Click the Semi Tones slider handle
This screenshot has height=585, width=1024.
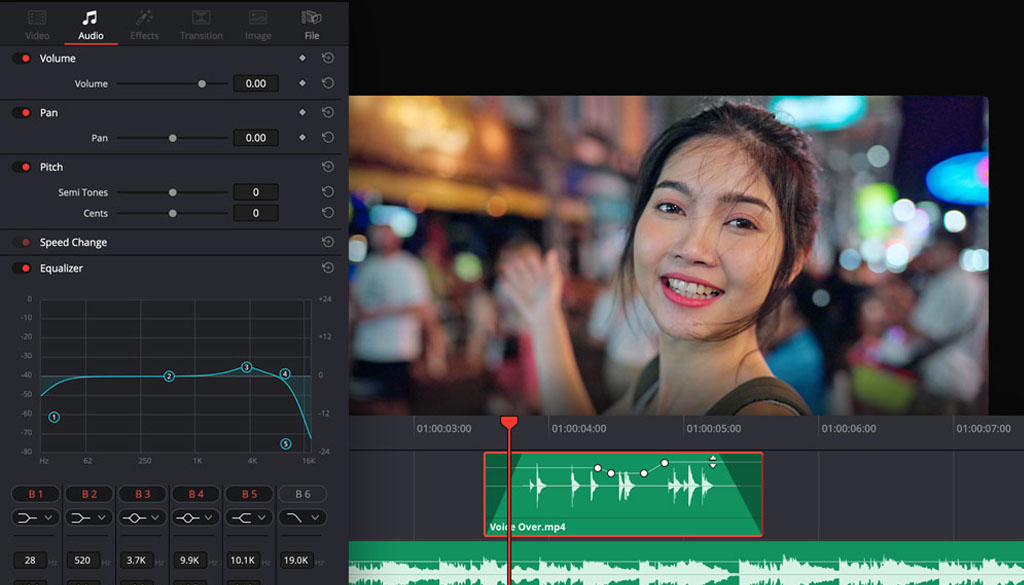[172, 193]
